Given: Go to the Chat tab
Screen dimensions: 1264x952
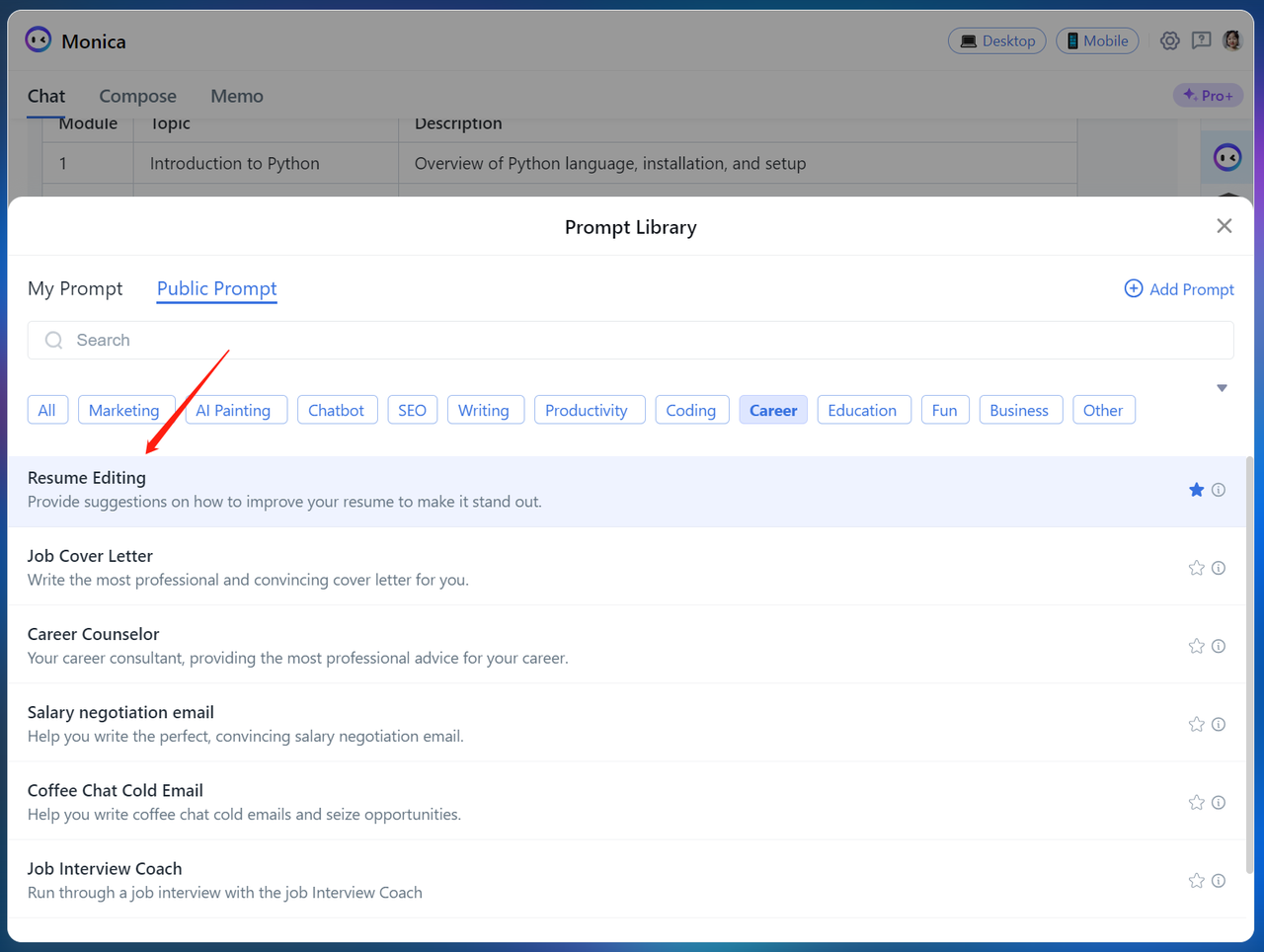Looking at the screenshot, I should [x=46, y=96].
